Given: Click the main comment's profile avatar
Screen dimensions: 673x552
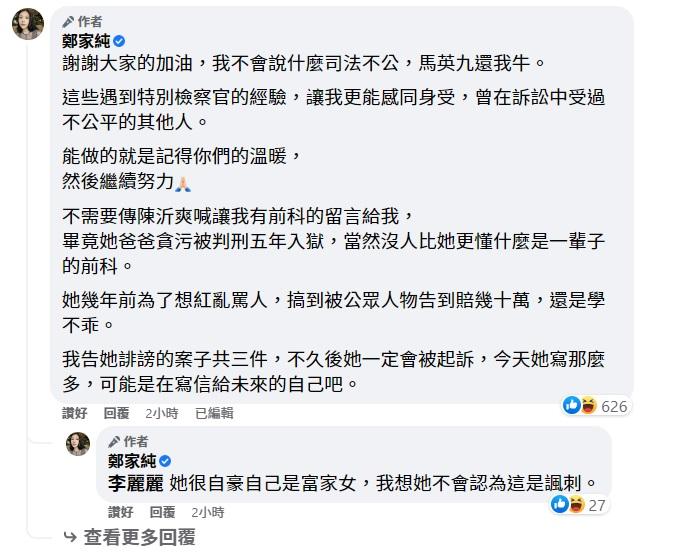Looking at the screenshot, I should (x=28, y=25).
